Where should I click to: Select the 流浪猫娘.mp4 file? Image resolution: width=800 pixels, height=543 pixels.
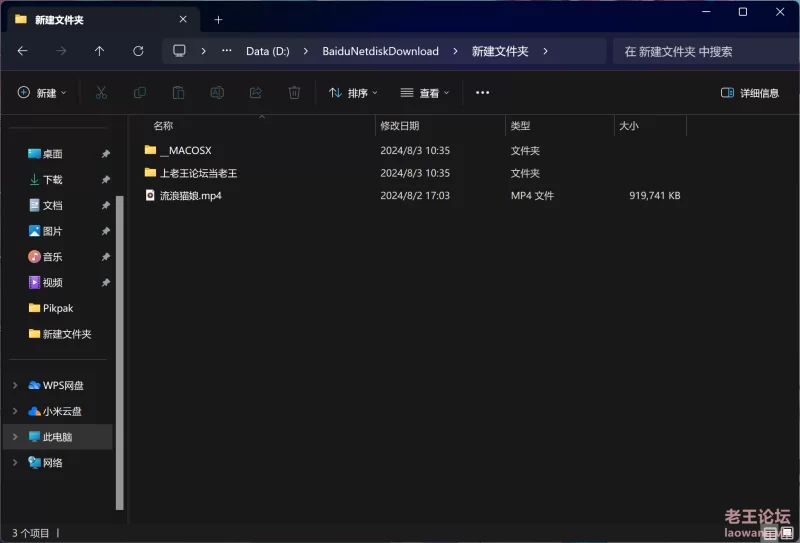(190, 196)
